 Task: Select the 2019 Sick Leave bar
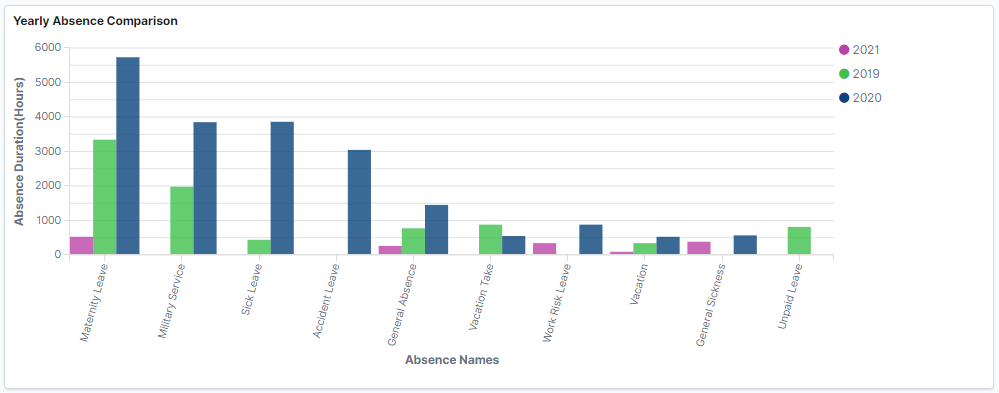pos(259,247)
